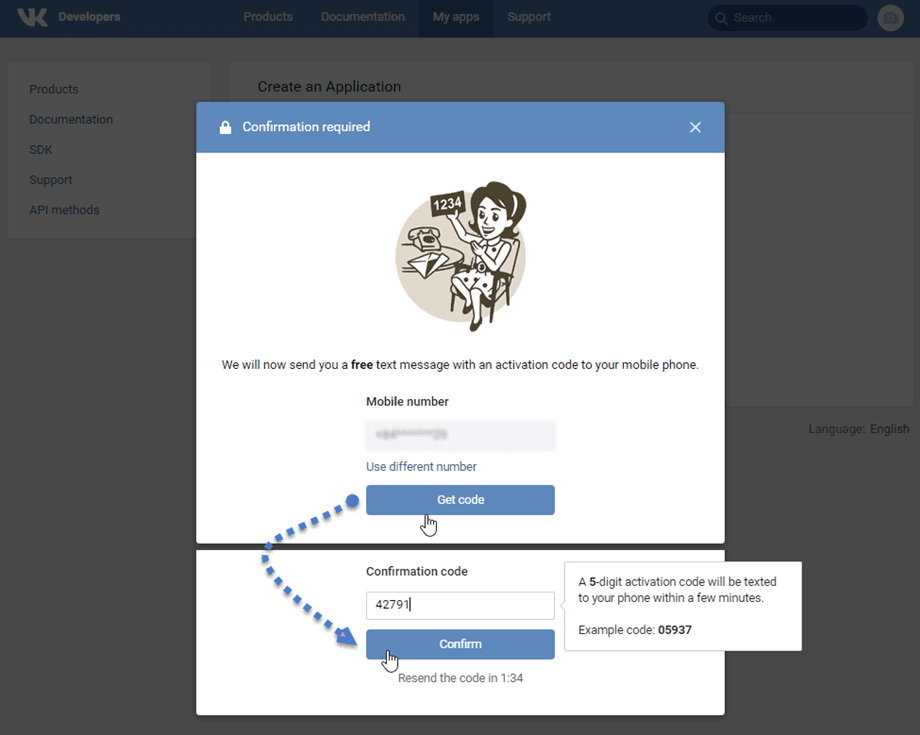The height and width of the screenshot is (735, 920).
Task: Open SDK in the left sidebar
Action: [41, 150]
